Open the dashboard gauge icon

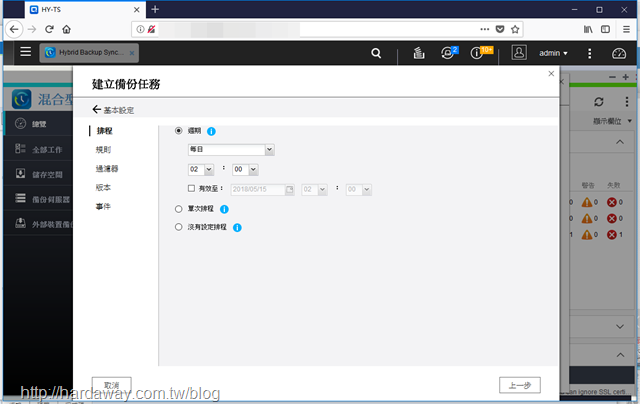tap(619, 53)
